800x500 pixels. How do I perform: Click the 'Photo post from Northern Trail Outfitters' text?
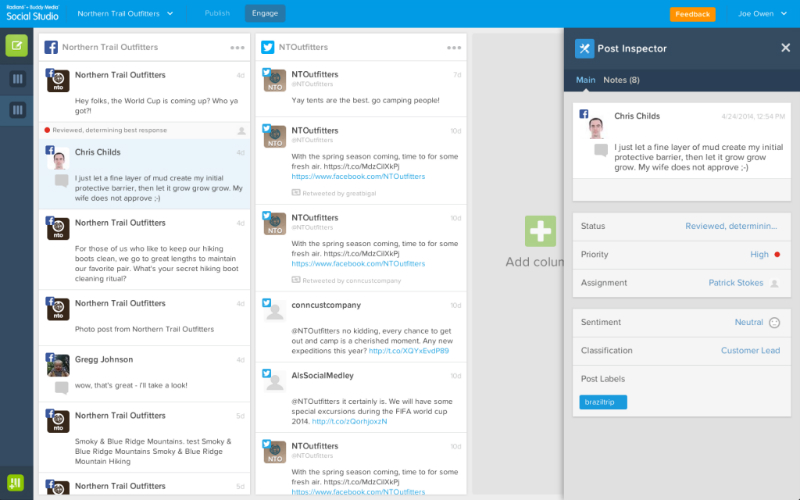click(144, 329)
